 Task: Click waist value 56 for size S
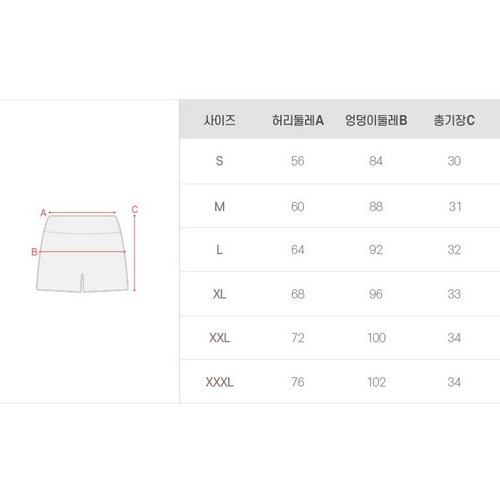pyautogui.click(x=298, y=161)
